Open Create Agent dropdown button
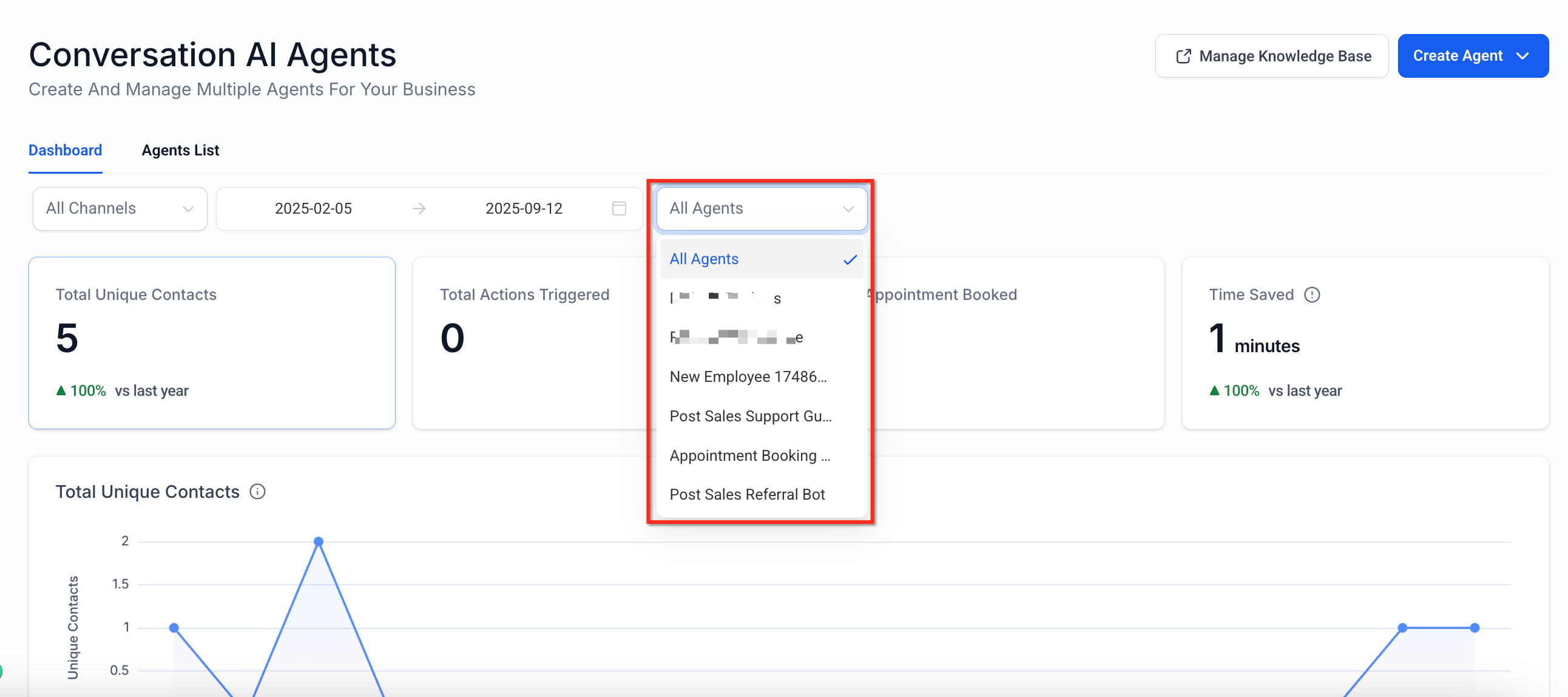This screenshot has height=697, width=1568. (x=1473, y=56)
